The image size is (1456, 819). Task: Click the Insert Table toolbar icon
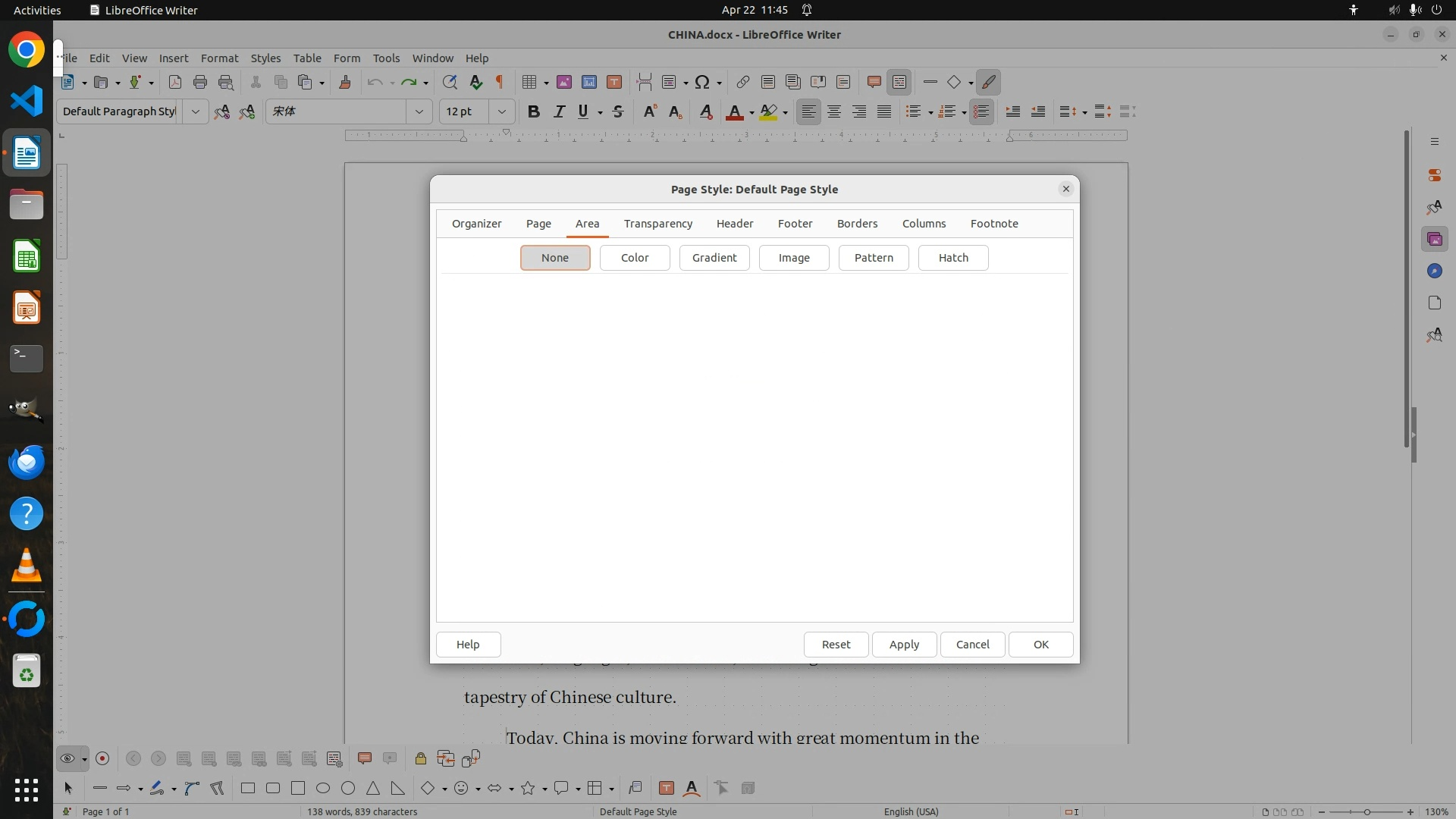(x=530, y=82)
